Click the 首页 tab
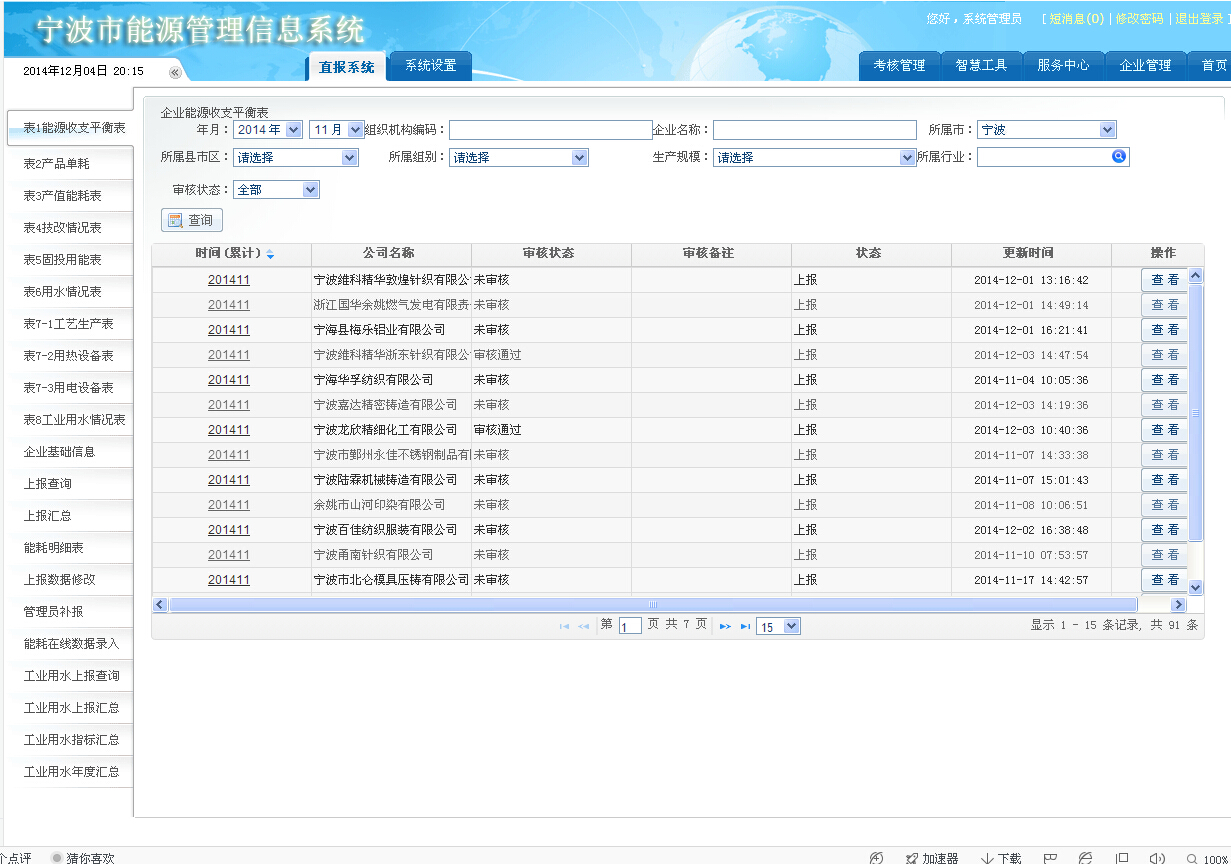The image size is (1231, 864). click(x=1209, y=65)
